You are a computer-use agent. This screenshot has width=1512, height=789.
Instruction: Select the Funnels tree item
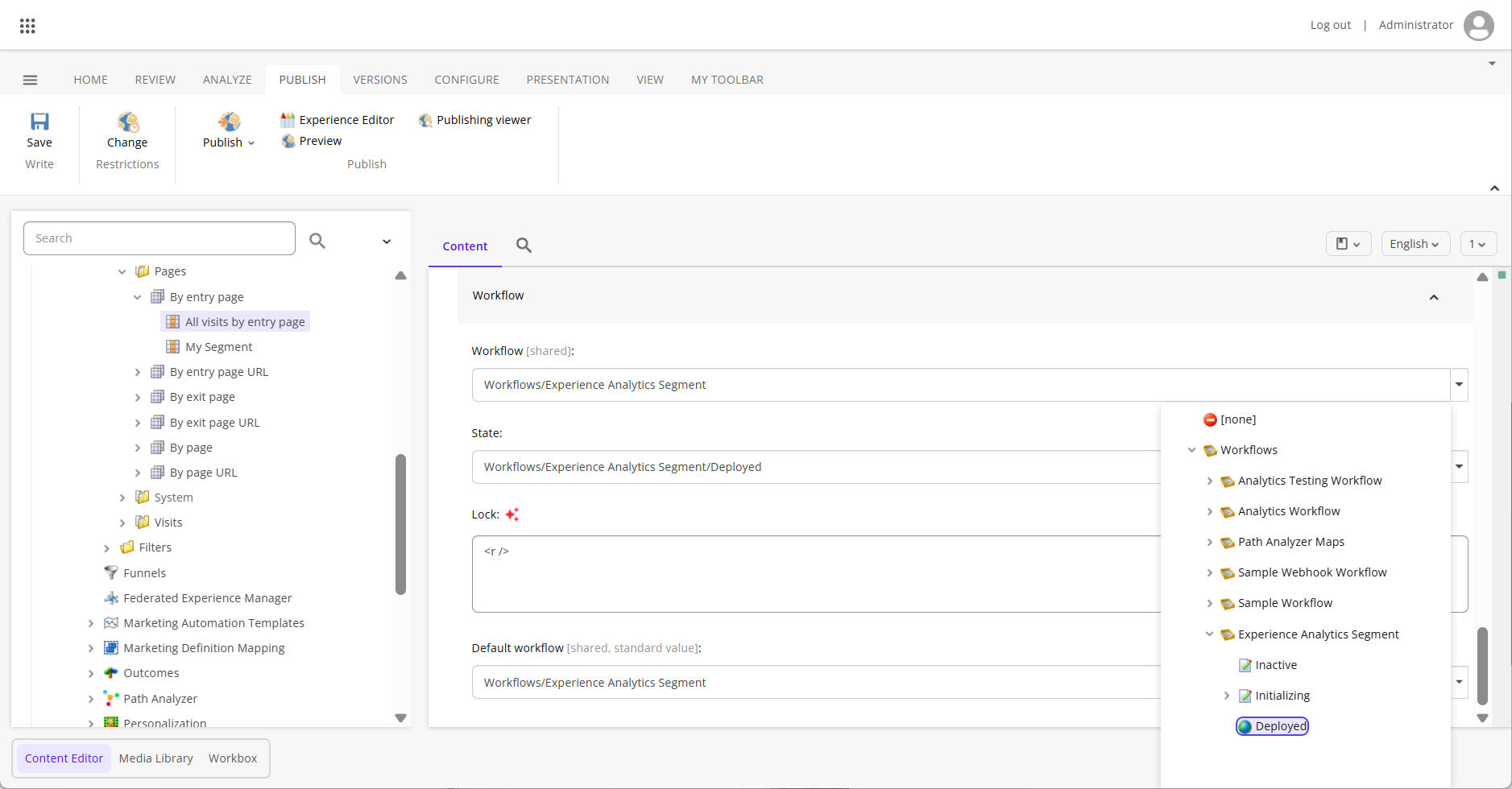[135, 573]
